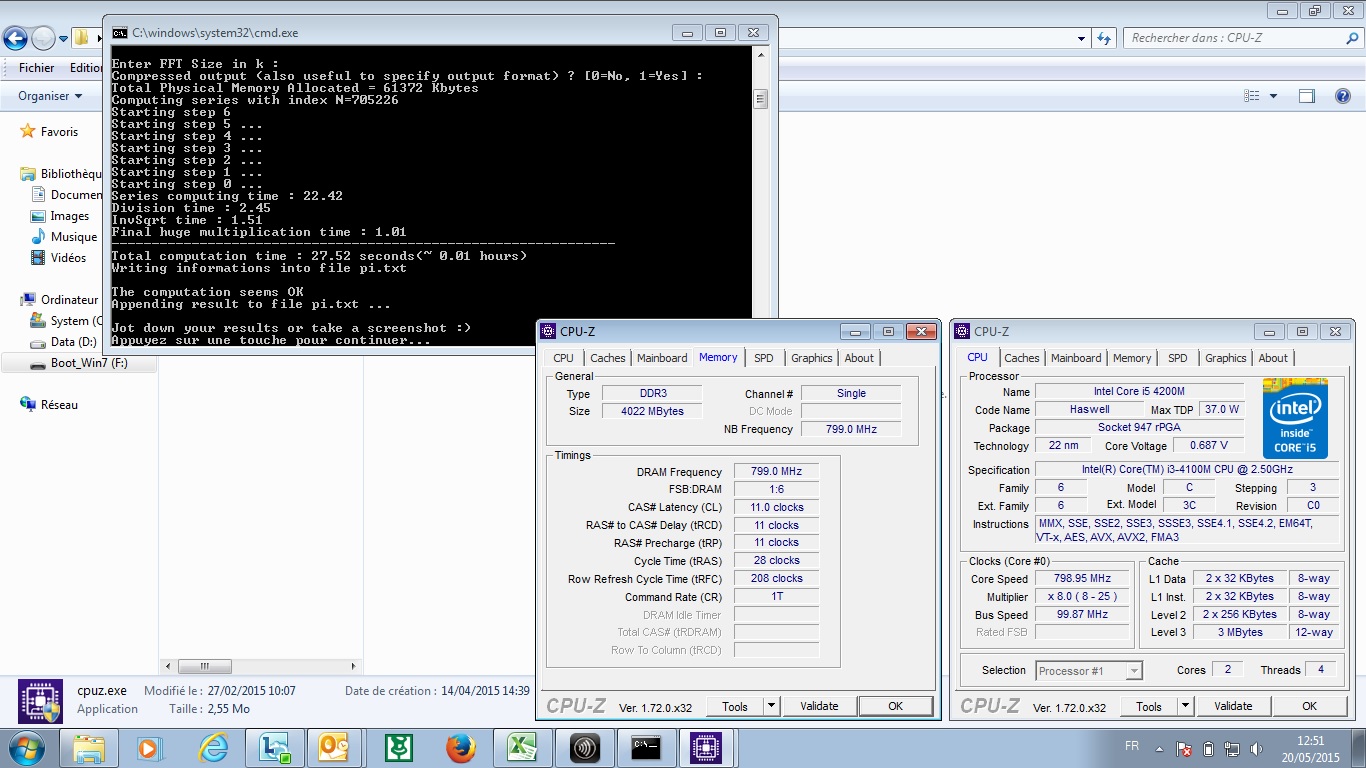The image size is (1366, 768).
Task: Click the volume speaker tray icon
Action: [1255, 748]
